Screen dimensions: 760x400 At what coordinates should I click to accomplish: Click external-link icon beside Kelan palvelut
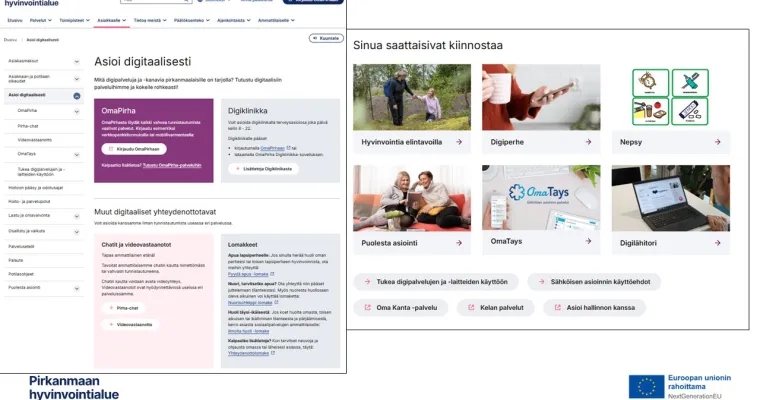[471, 307]
